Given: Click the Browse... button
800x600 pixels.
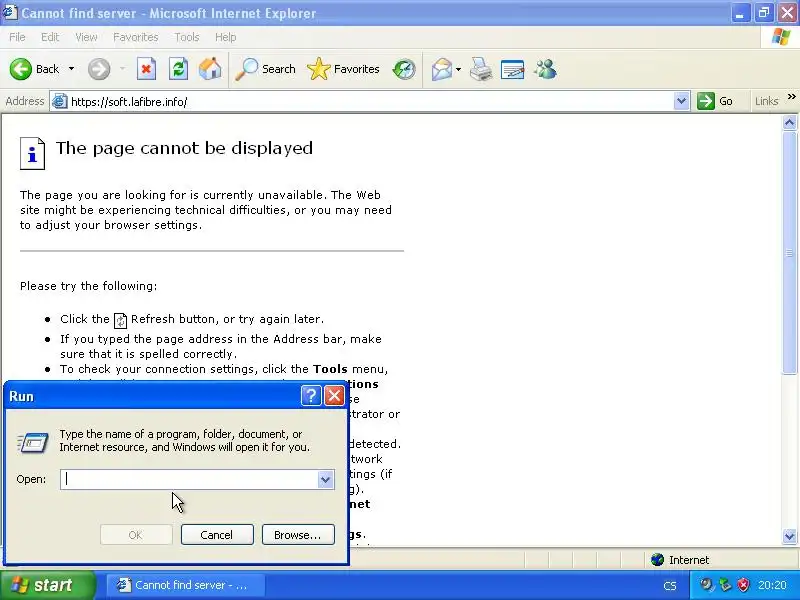Looking at the screenshot, I should coord(298,535).
